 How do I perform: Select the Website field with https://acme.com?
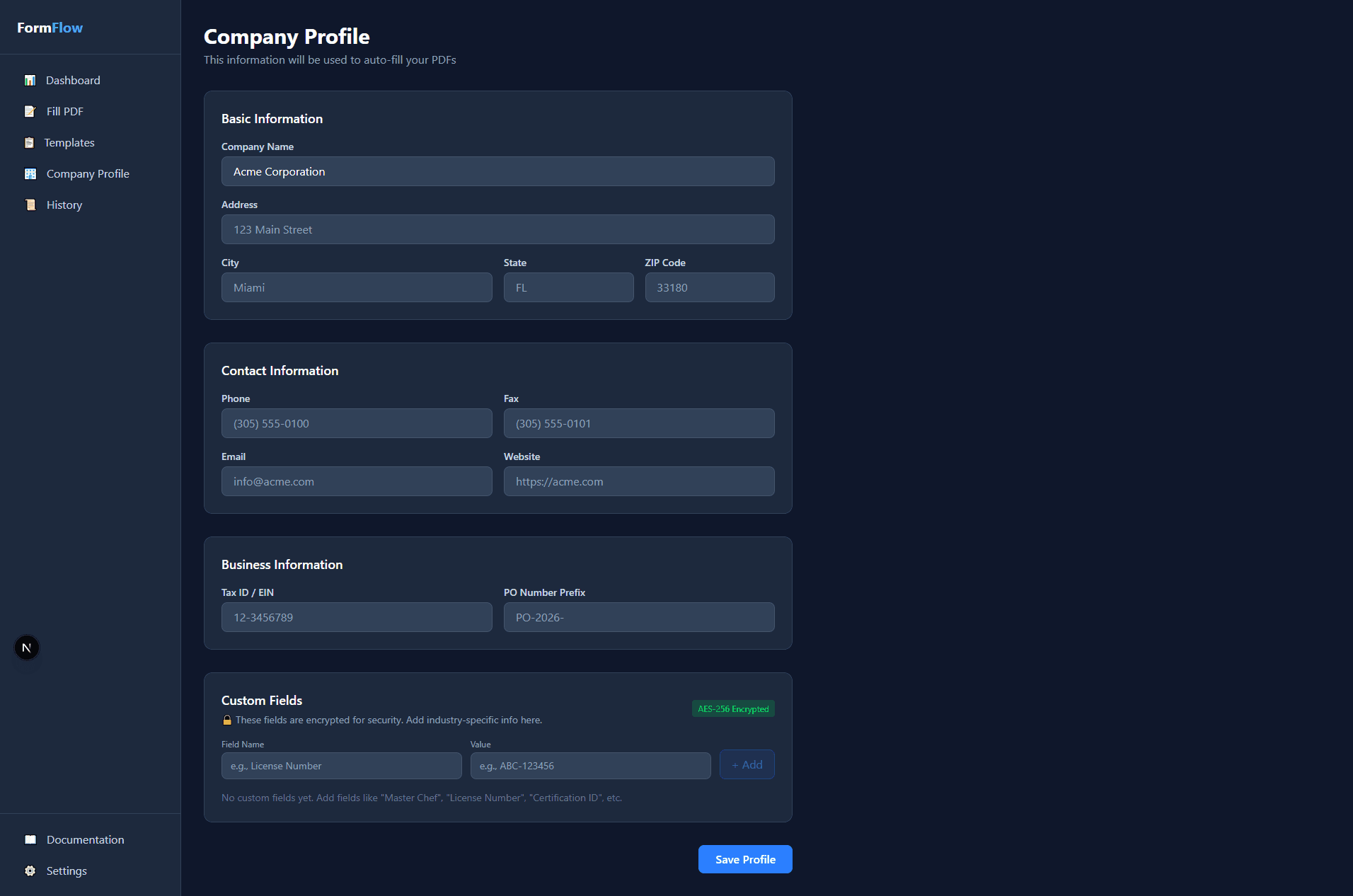pos(638,481)
